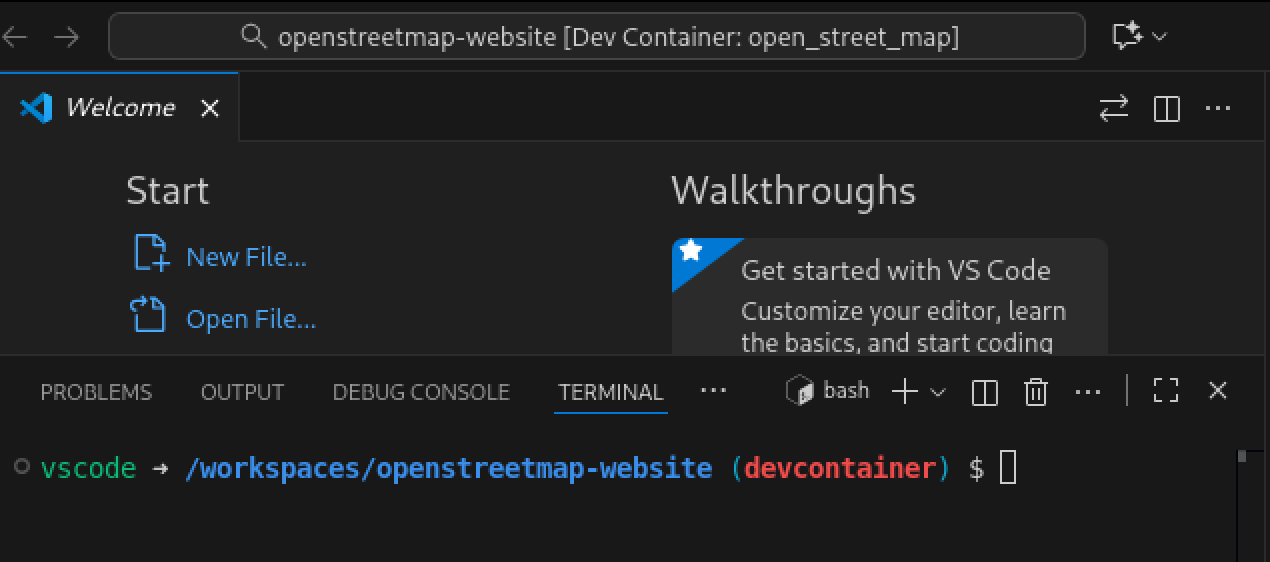
Task: Create new terminal with plus icon
Action: coord(904,392)
